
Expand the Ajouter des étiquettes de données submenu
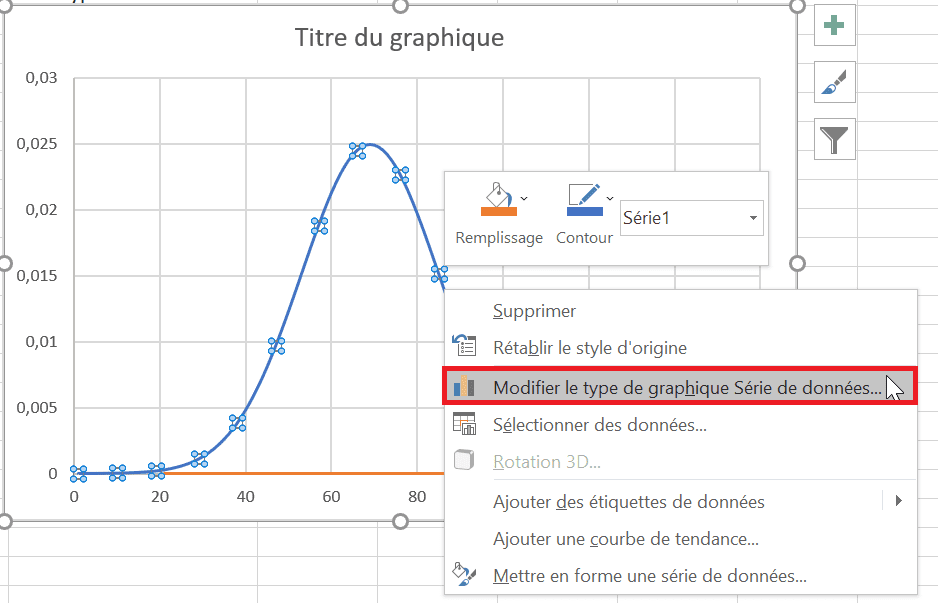click(898, 501)
